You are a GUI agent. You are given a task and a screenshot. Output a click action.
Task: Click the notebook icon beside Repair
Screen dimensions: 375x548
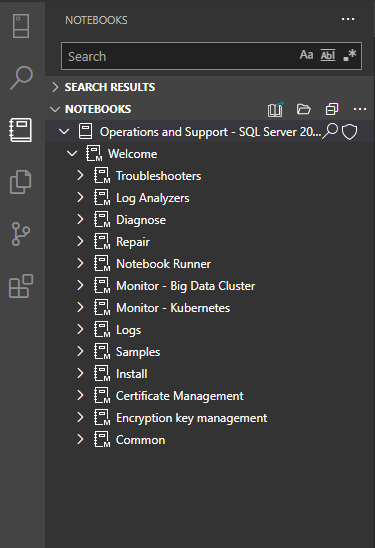102,241
